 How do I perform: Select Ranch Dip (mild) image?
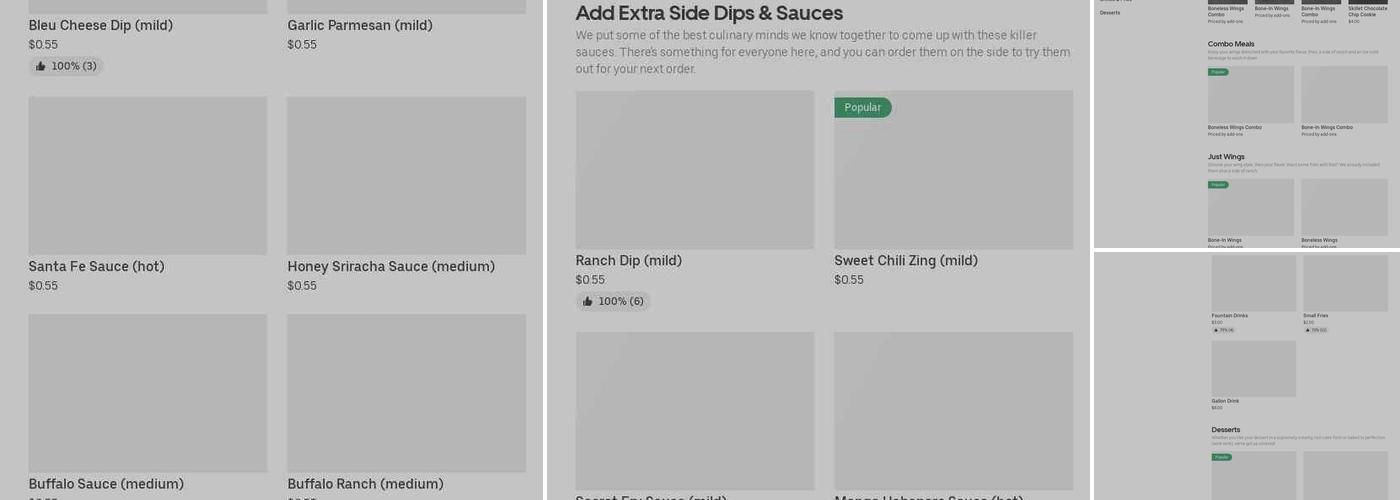694,170
